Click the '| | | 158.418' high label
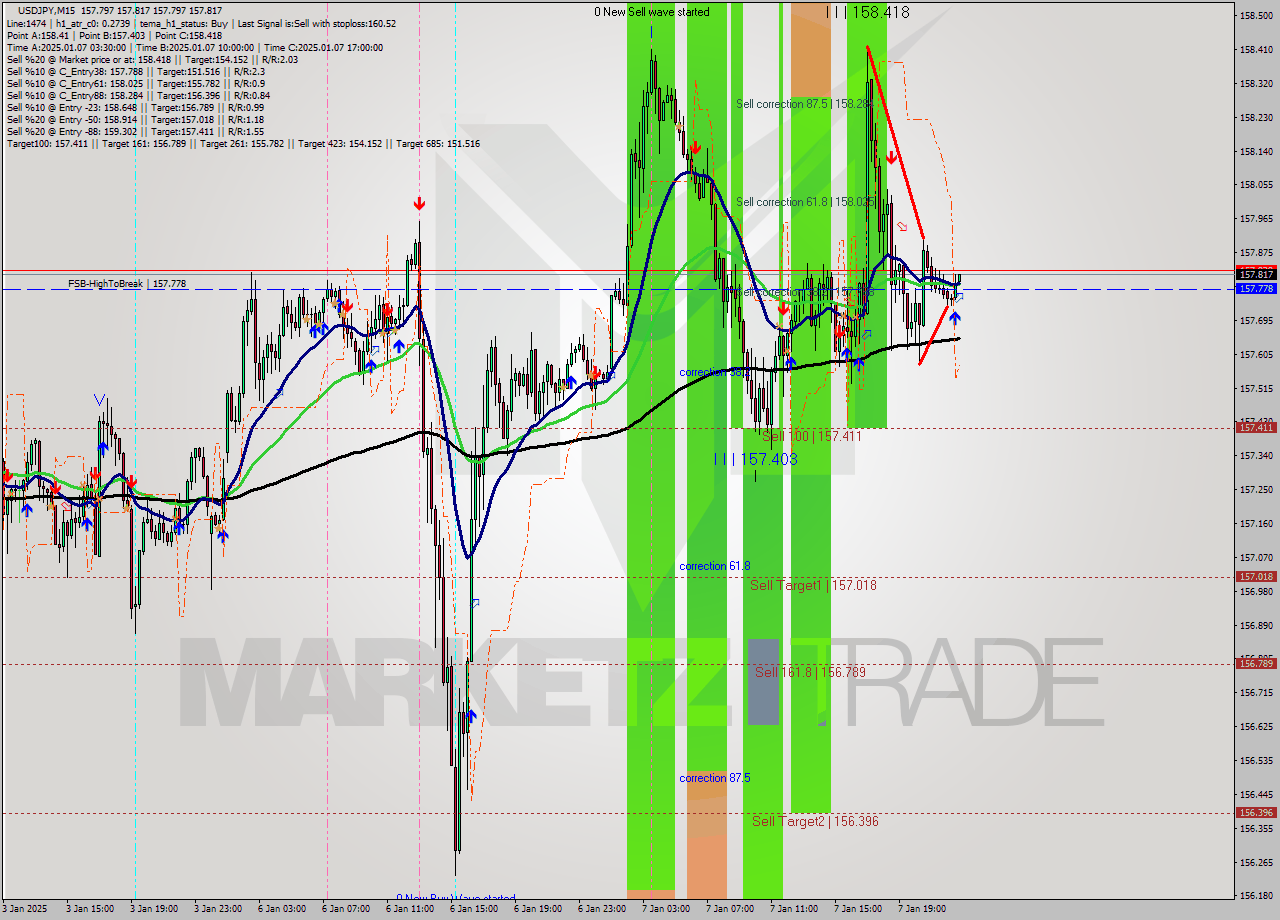The height and width of the screenshot is (920, 1280). pyautogui.click(x=868, y=12)
